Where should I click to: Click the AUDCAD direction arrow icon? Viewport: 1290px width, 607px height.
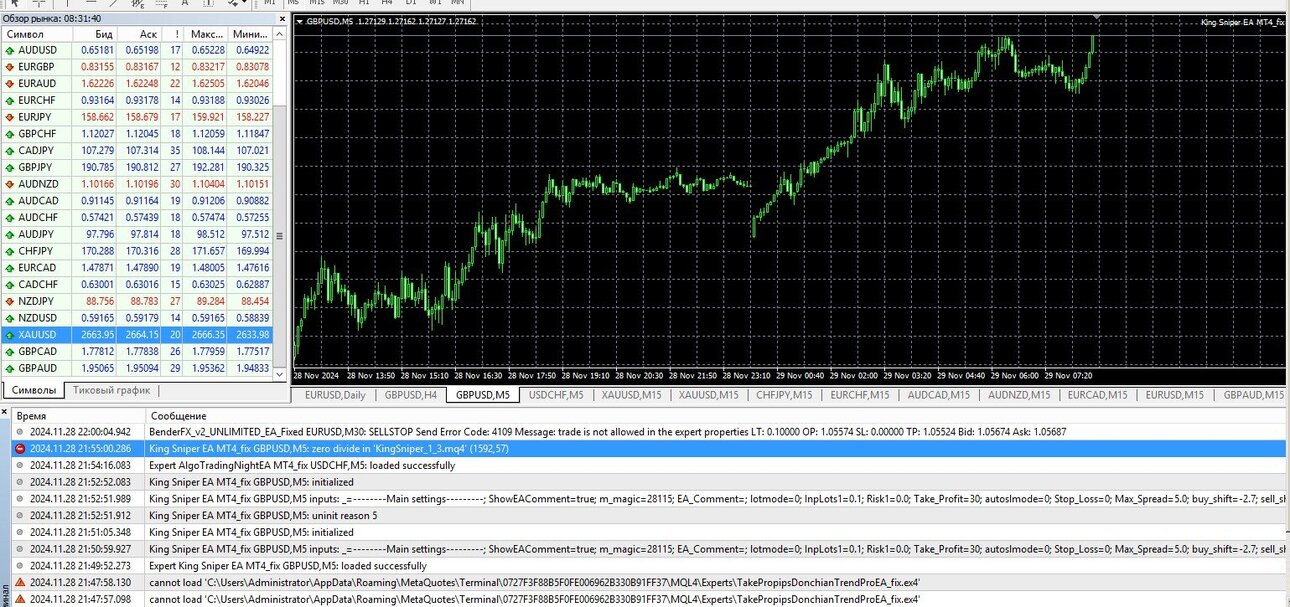tap(10, 201)
